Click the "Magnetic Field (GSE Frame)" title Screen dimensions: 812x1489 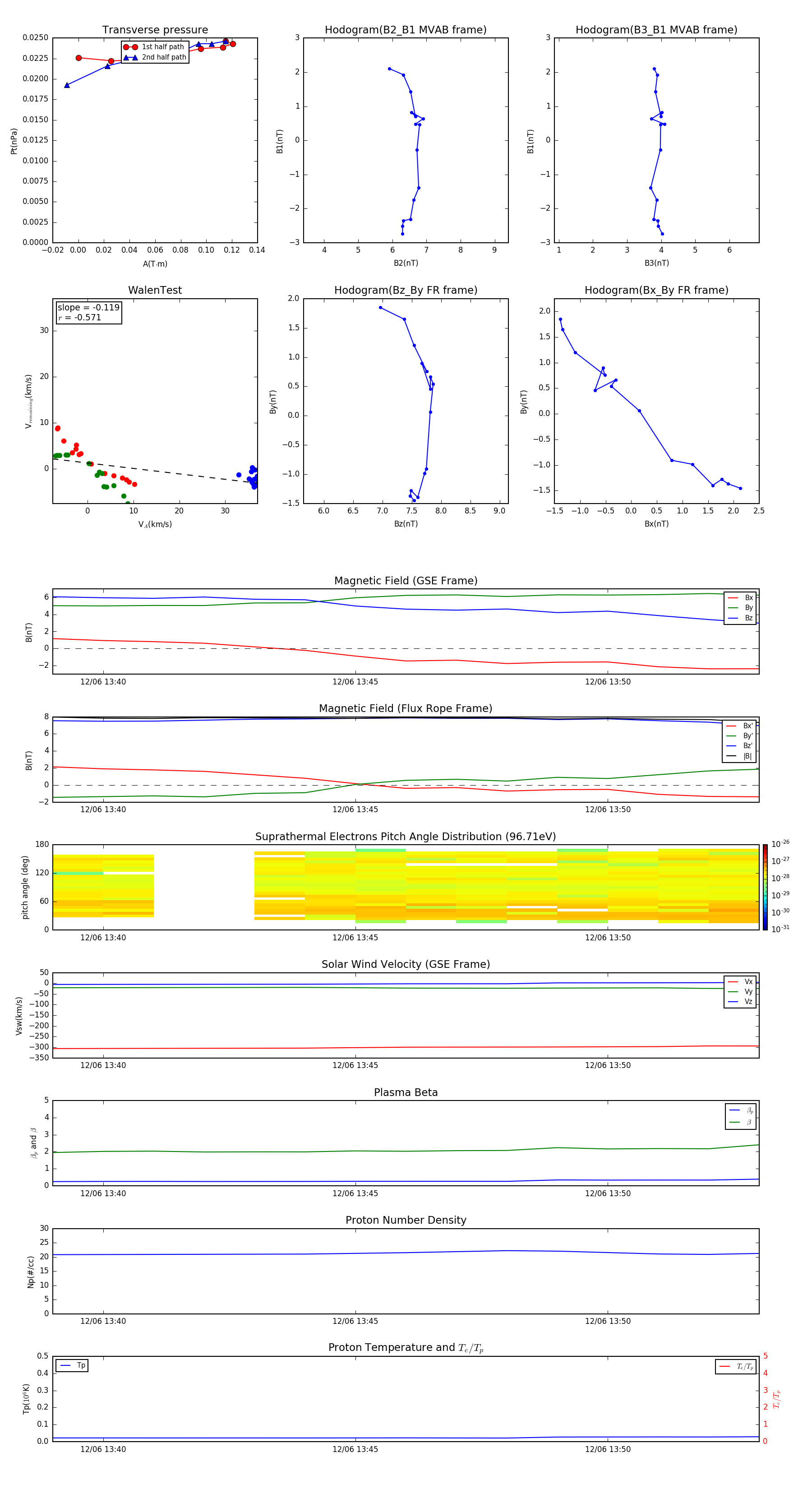pyautogui.click(x=406, y=581)
